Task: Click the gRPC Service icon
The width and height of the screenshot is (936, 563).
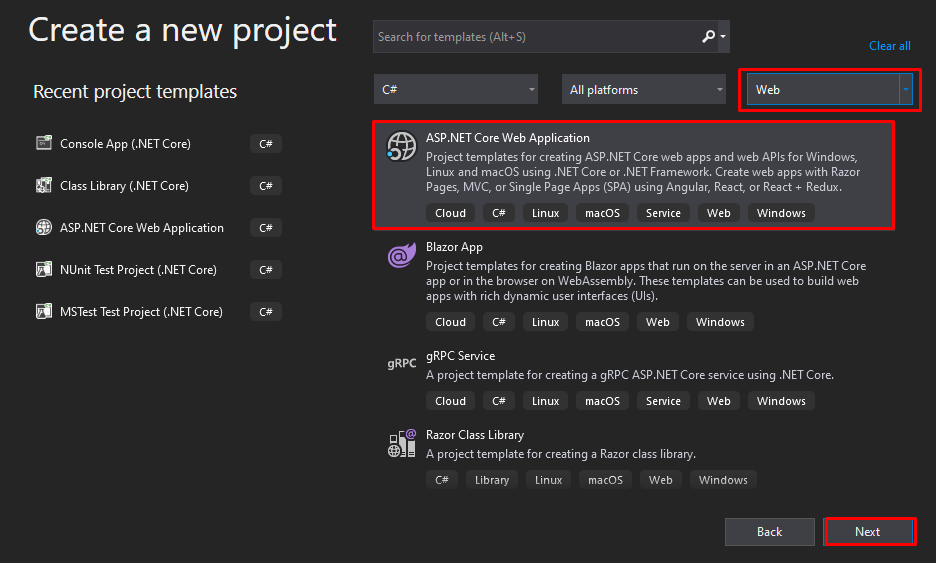Action: pyautogui.click(x=402, y=363)
